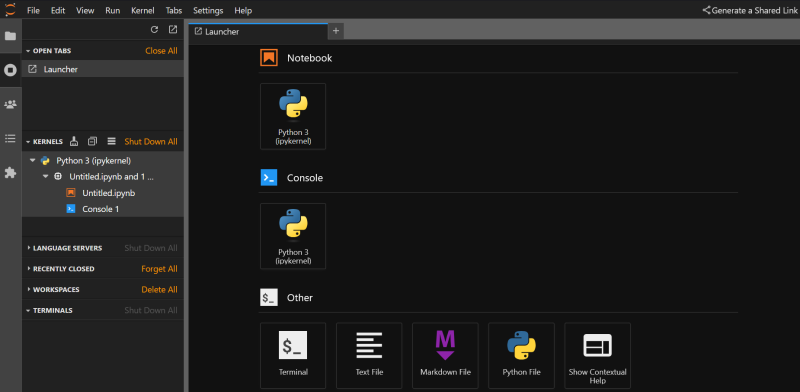Click Delete All in Workspaces

(x=159, y=289)
